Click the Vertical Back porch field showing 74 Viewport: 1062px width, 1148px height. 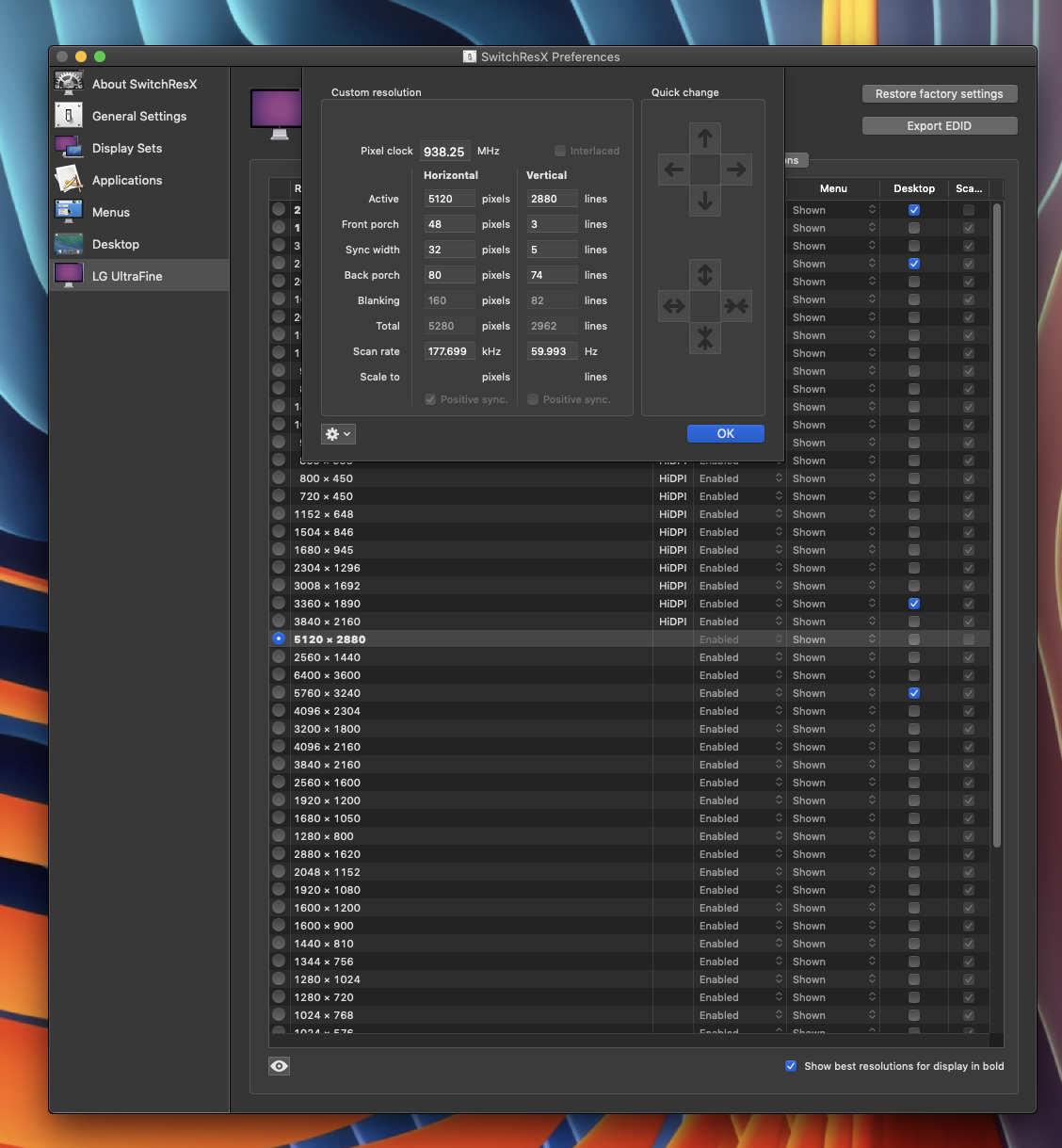(x=552, y=275)
